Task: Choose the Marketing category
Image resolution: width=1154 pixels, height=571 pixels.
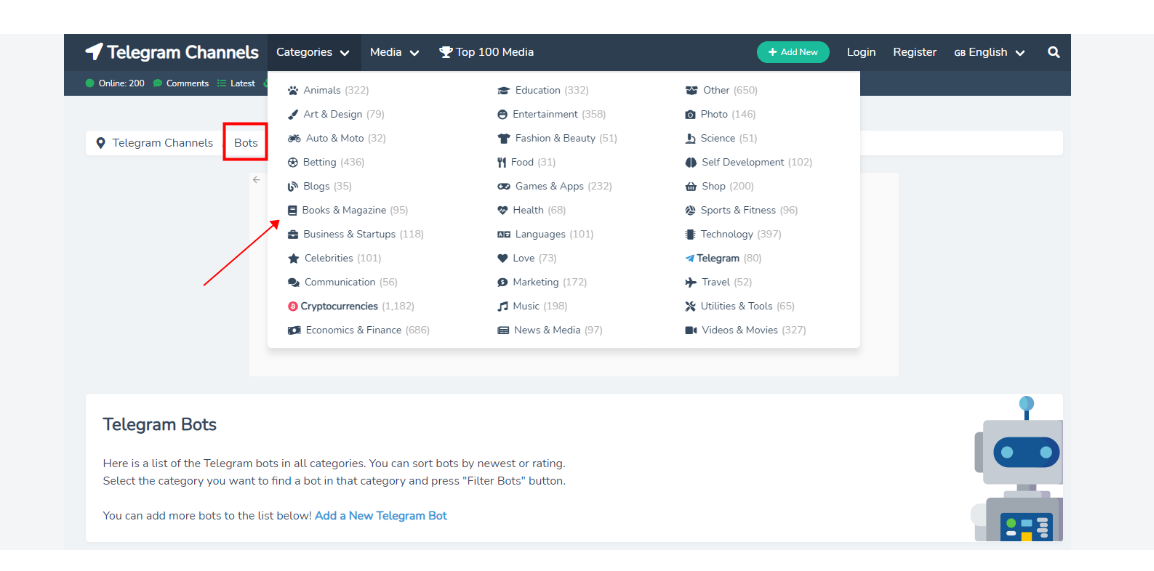Action: point(542,283)
